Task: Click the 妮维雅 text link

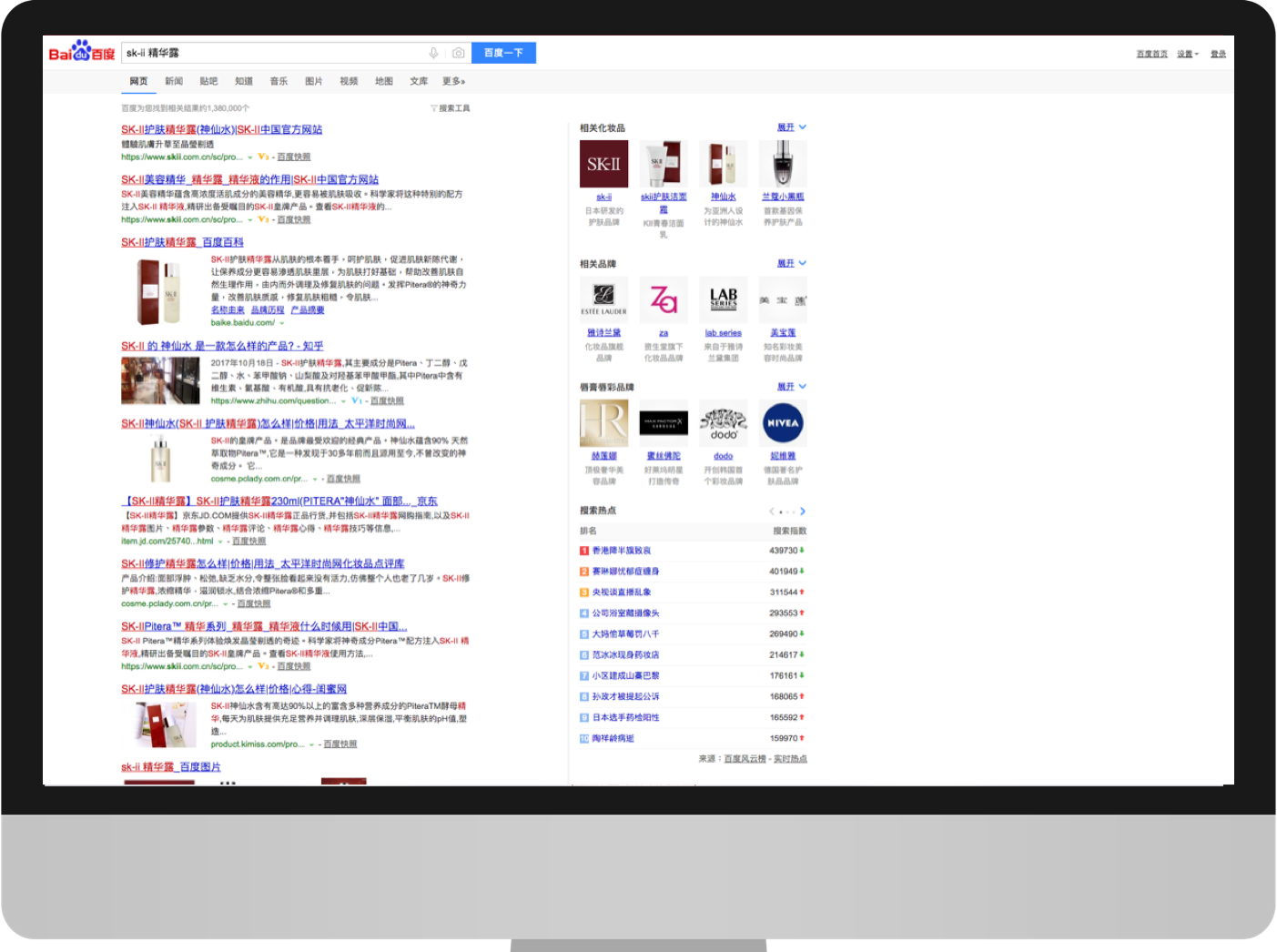Action: point(783,456)
